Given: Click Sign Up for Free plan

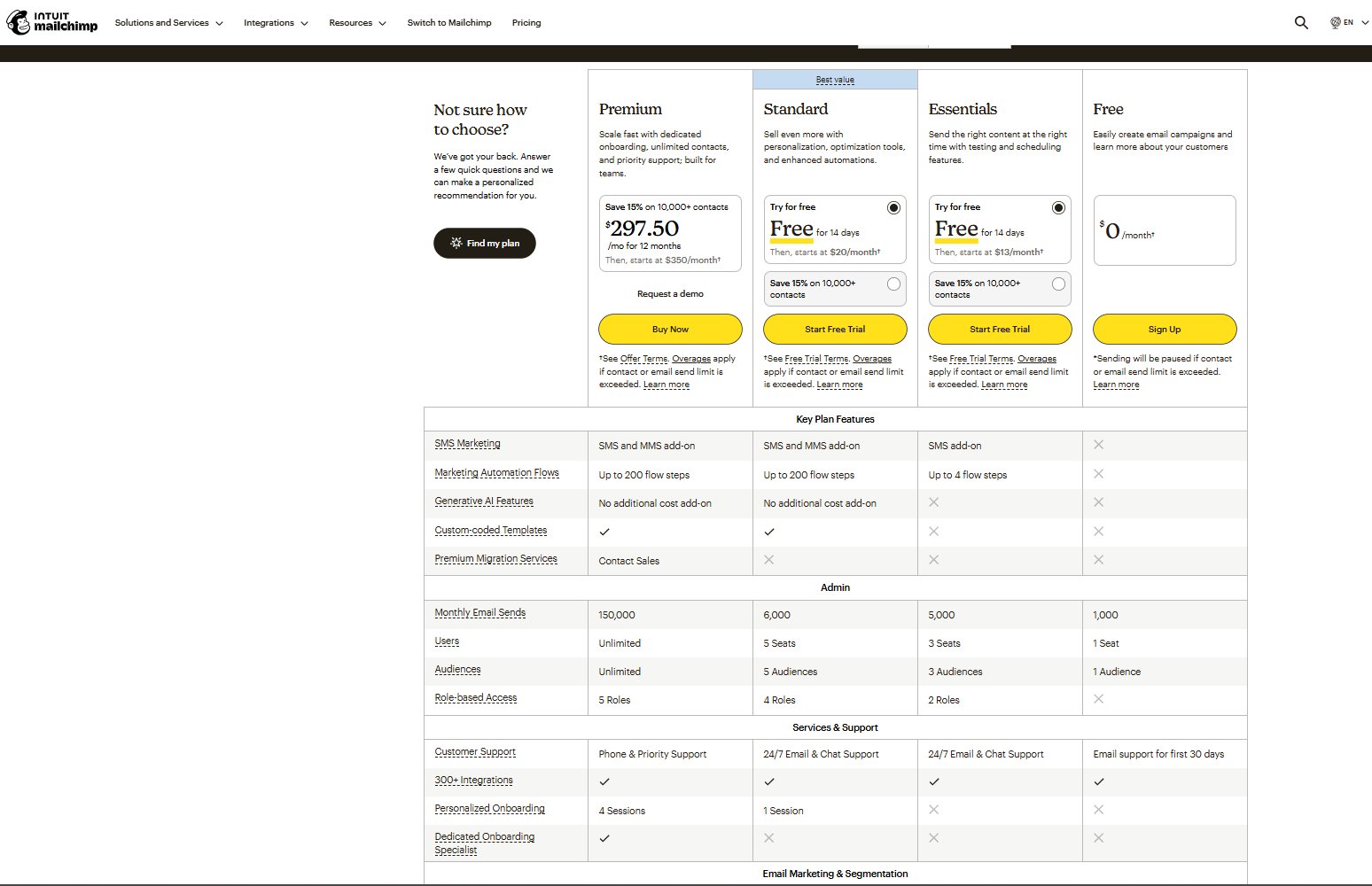Looking at the screenshot, I should pyautogui.click(x=1164, y=329).
